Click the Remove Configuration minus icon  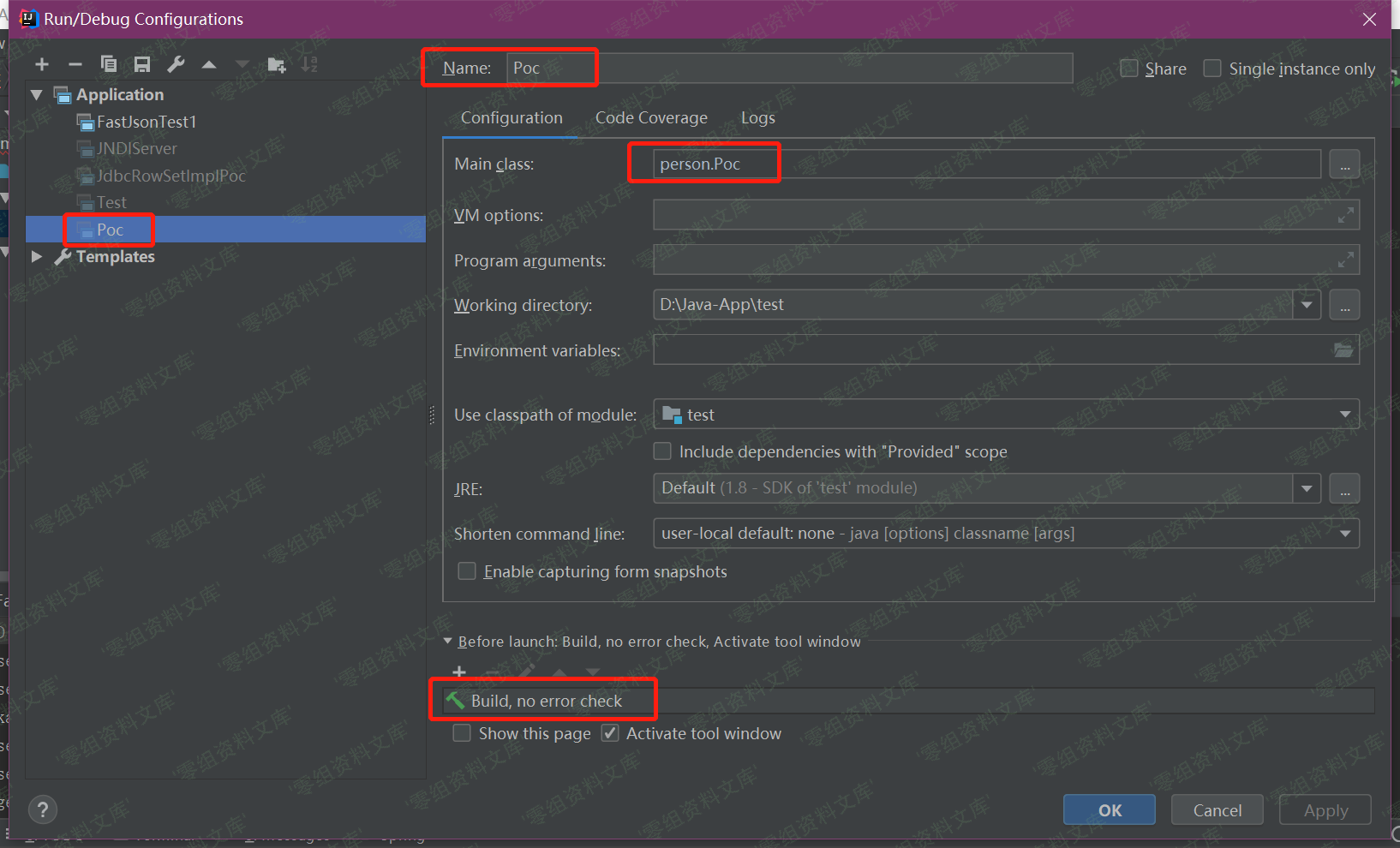click(75, 64)
